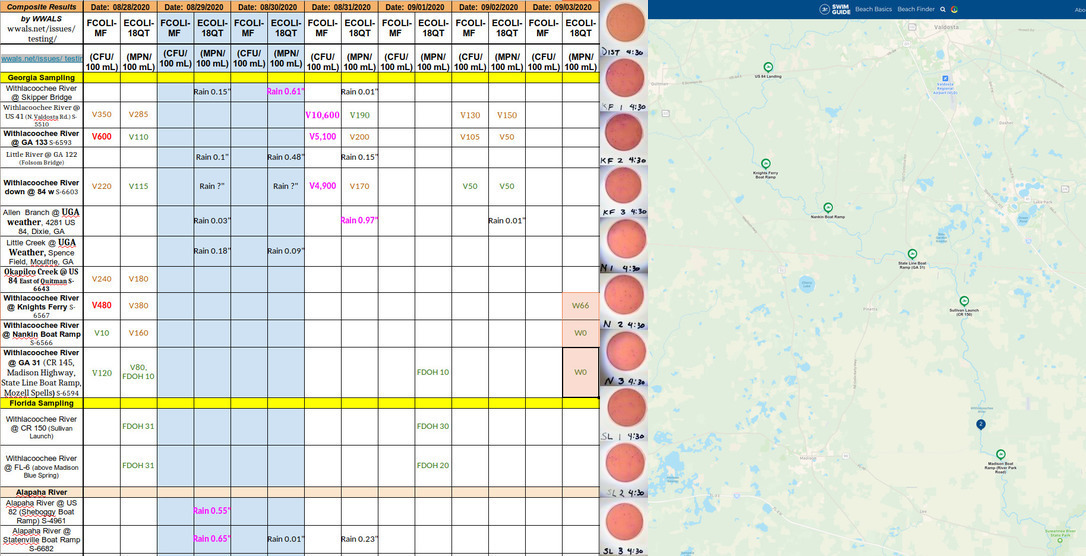Image resolution: width=1086 pixels, height=556 pixels.
Task: Click the 'Valdosta' city label on the map
Action: (x=946, y=27)
